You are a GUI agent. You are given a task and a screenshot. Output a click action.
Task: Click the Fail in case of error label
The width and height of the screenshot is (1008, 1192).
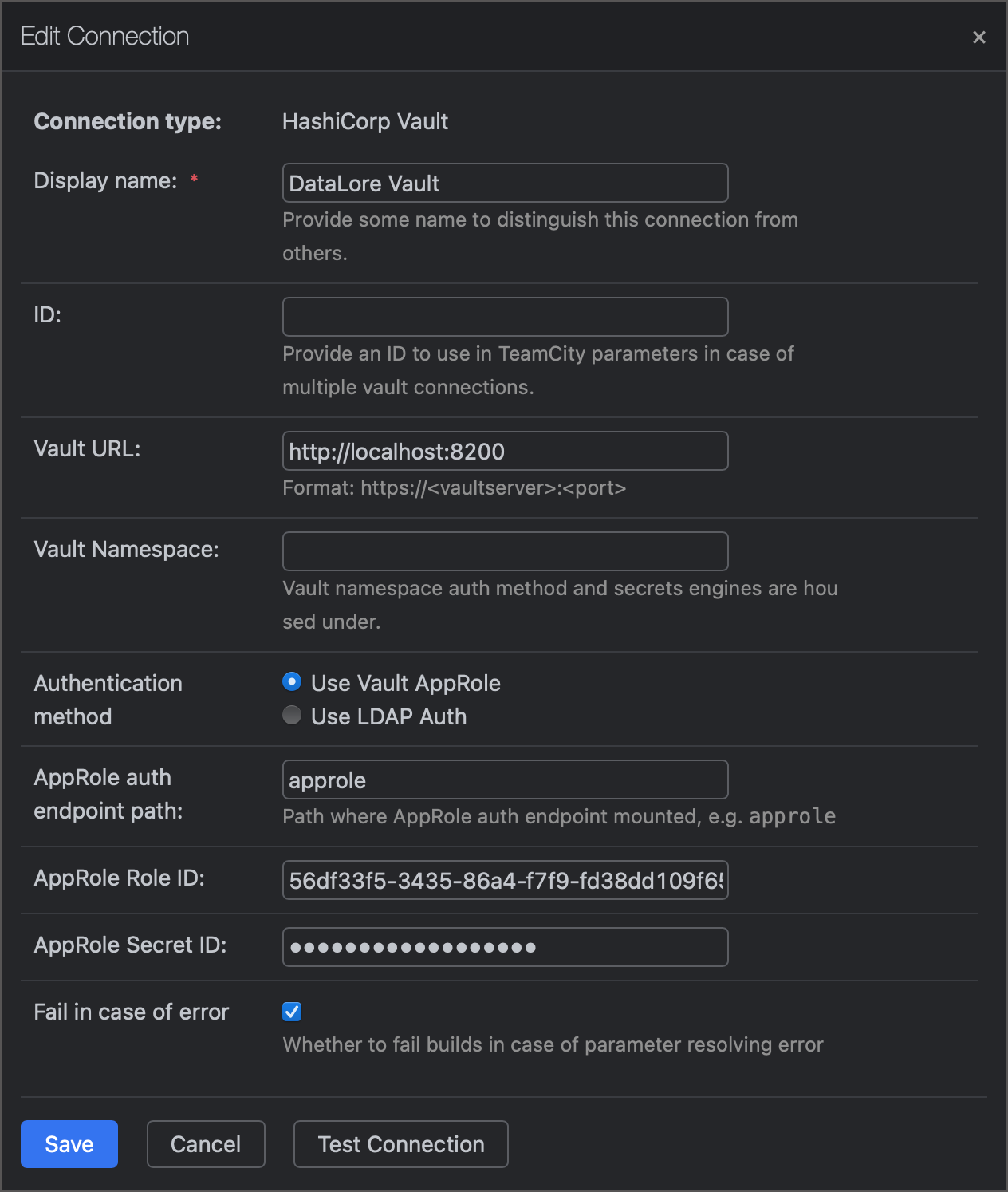tap(132, 1012)
